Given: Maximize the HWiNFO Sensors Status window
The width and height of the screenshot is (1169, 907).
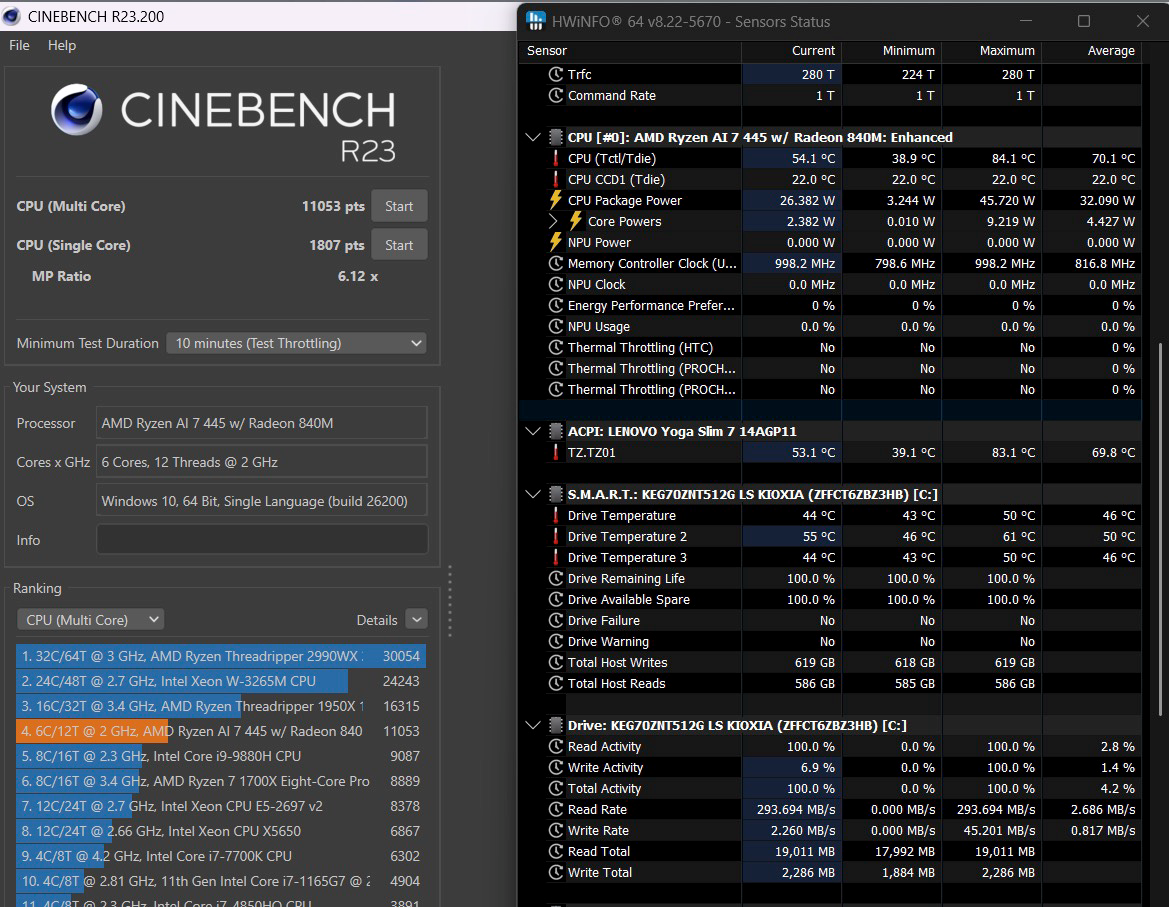Looking at the screenshot, I should 1084,22.
